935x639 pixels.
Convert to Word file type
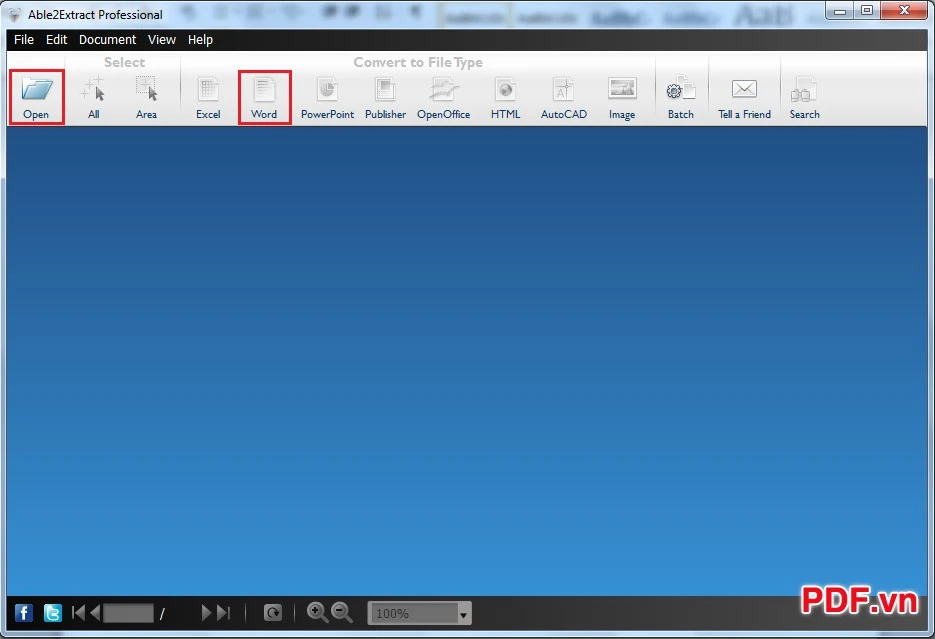coord(264,97)
